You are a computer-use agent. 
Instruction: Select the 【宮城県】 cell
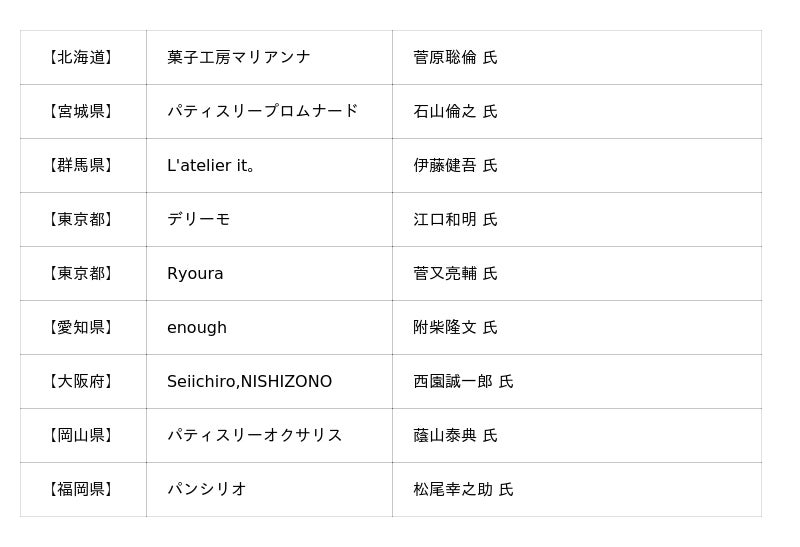tap(82, 112)
